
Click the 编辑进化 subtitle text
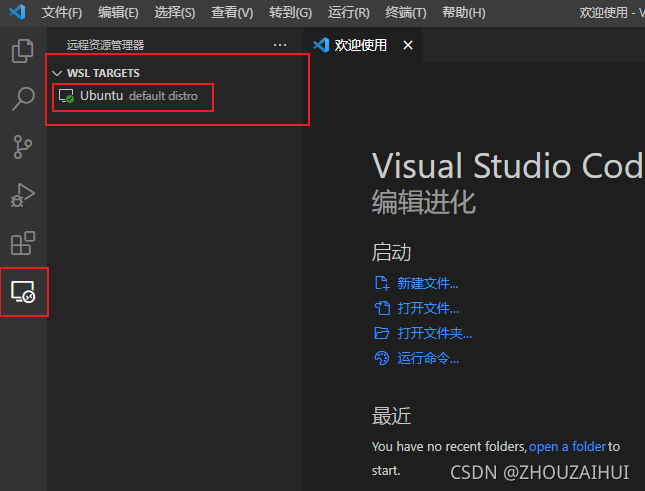[x=424, y=202]
